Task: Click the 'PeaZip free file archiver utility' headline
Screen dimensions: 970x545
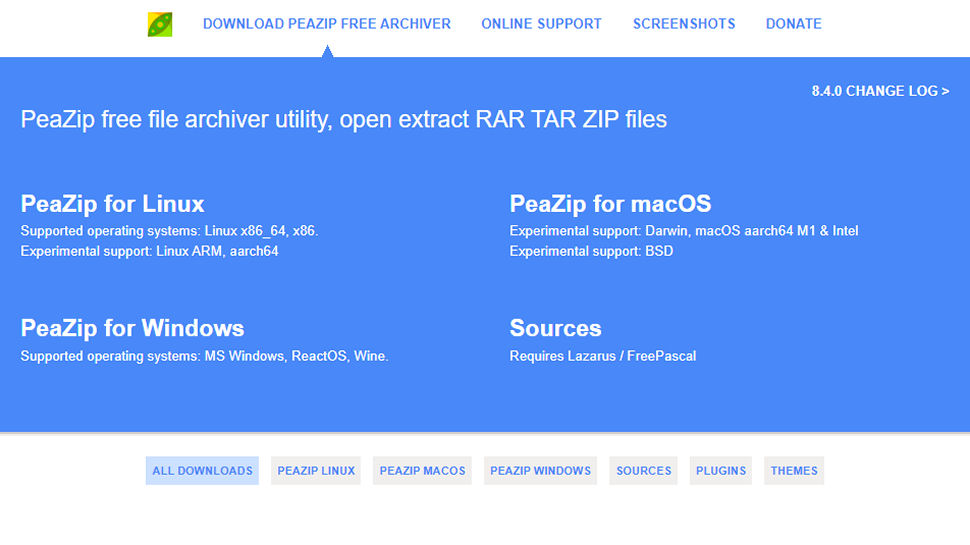Action: coord(344,119)
